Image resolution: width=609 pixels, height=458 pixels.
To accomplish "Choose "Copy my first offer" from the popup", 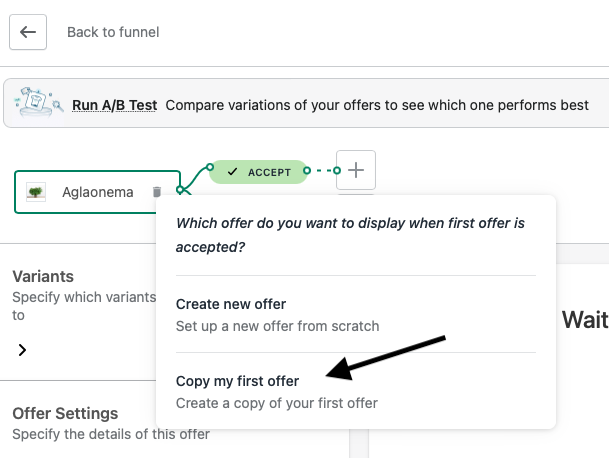I will pyautogui.click(x=237, y=381).
